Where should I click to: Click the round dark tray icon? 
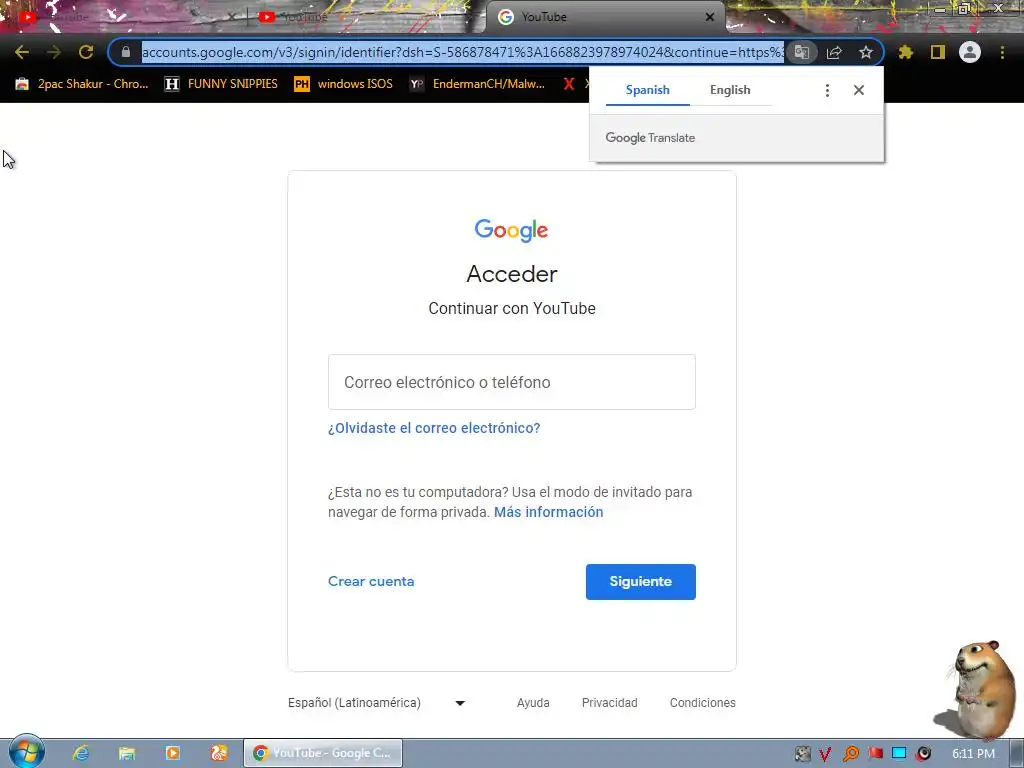pos(923,754)
